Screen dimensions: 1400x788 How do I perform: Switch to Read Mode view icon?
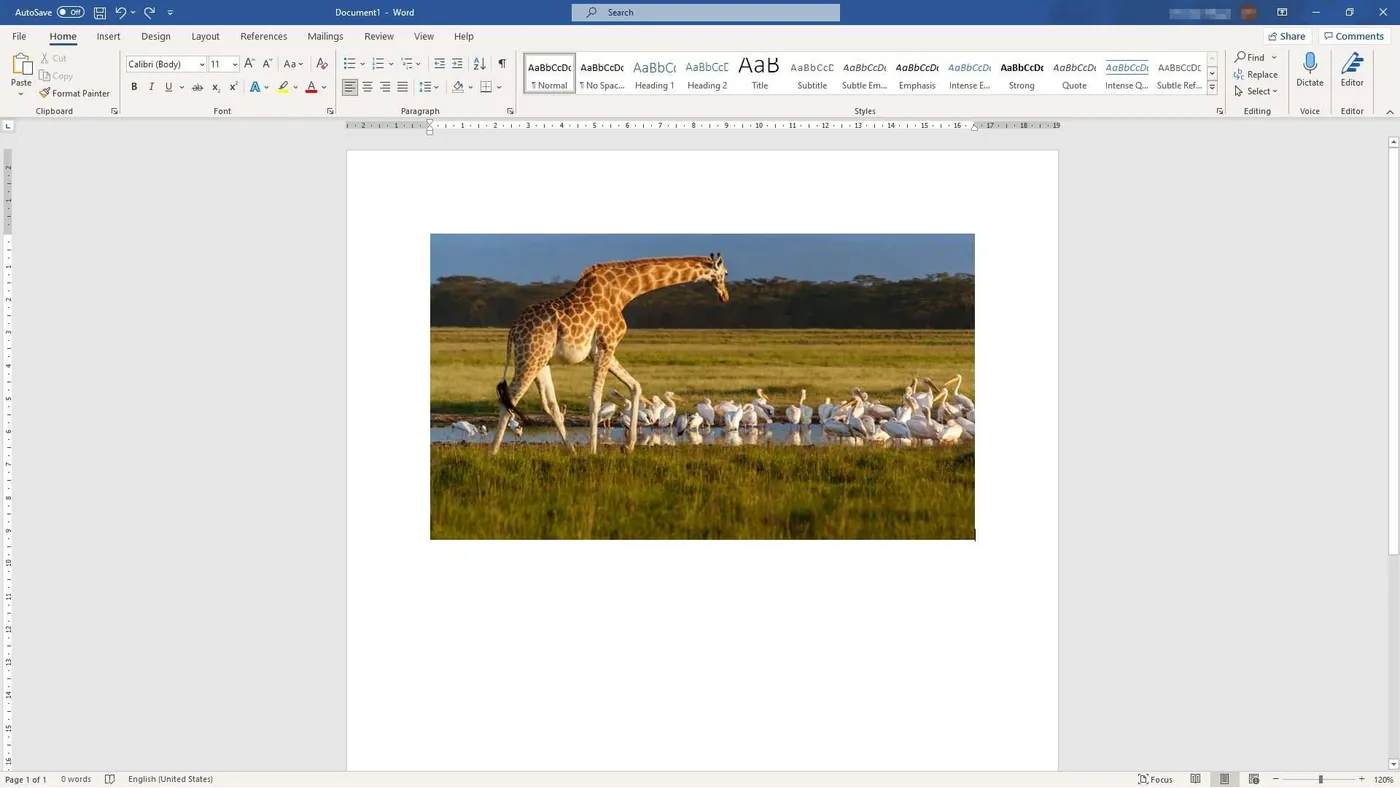point(1195,779)
